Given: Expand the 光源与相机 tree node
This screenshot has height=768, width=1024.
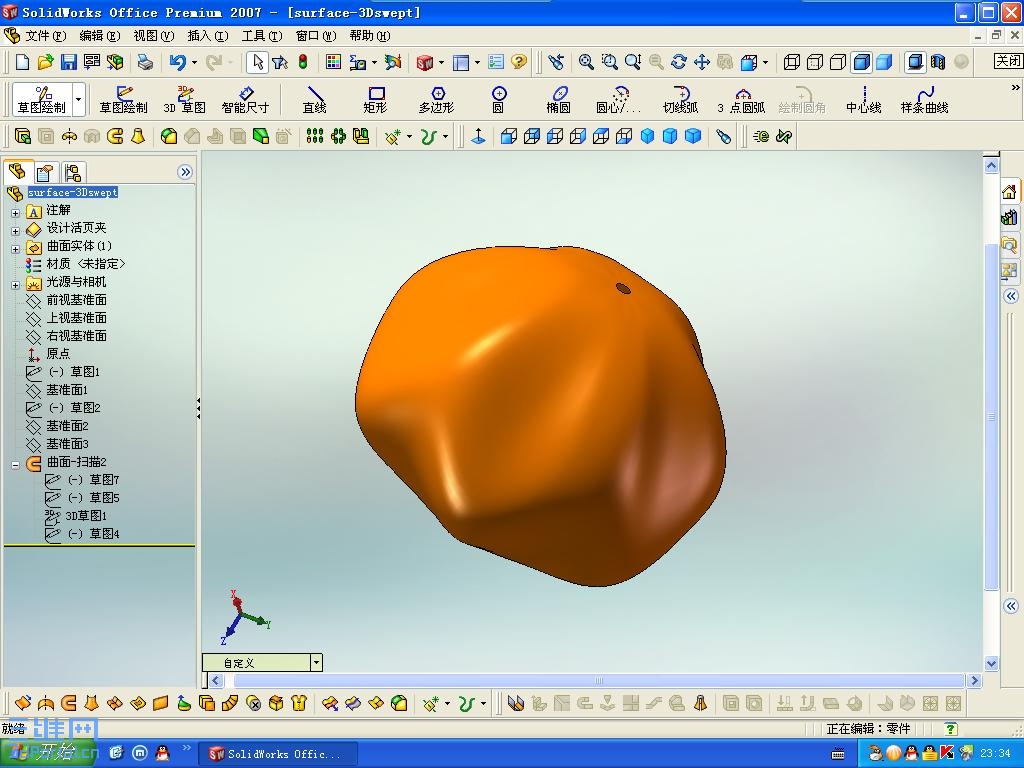Looking at the screenshot, I should (x=16, y=285).
